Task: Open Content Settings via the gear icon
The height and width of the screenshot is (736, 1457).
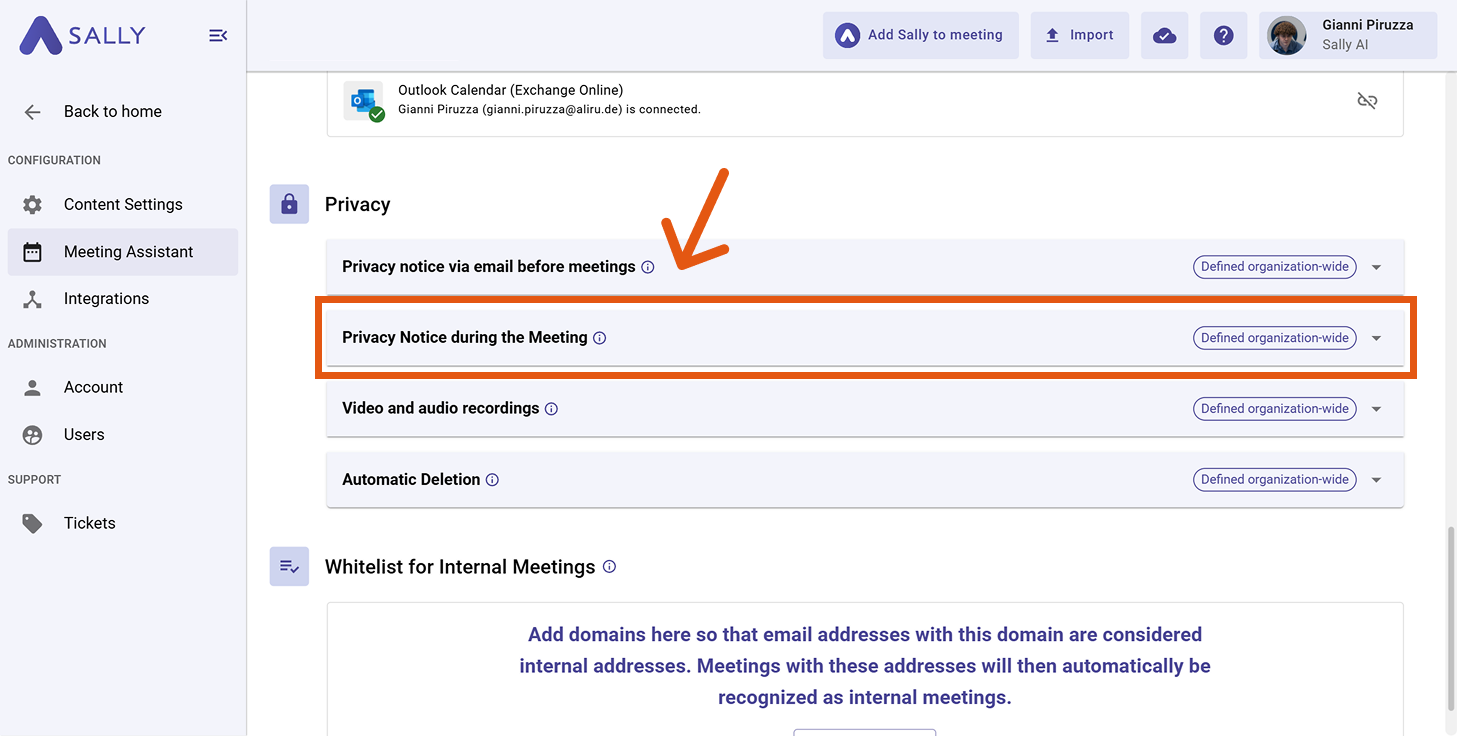Action: pos(32,204)
